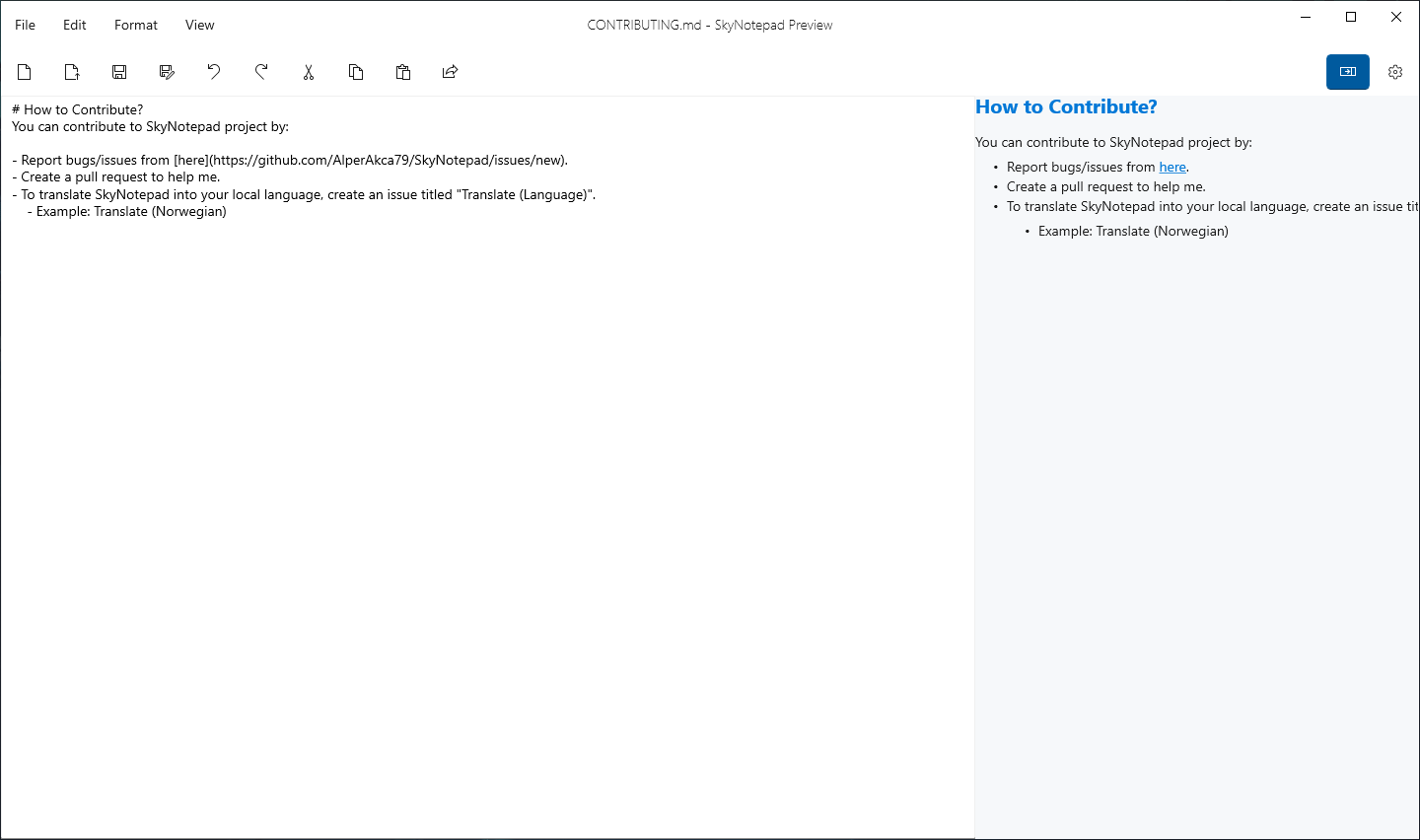Click 'You can contribute' line in editor

click(150, 126)
